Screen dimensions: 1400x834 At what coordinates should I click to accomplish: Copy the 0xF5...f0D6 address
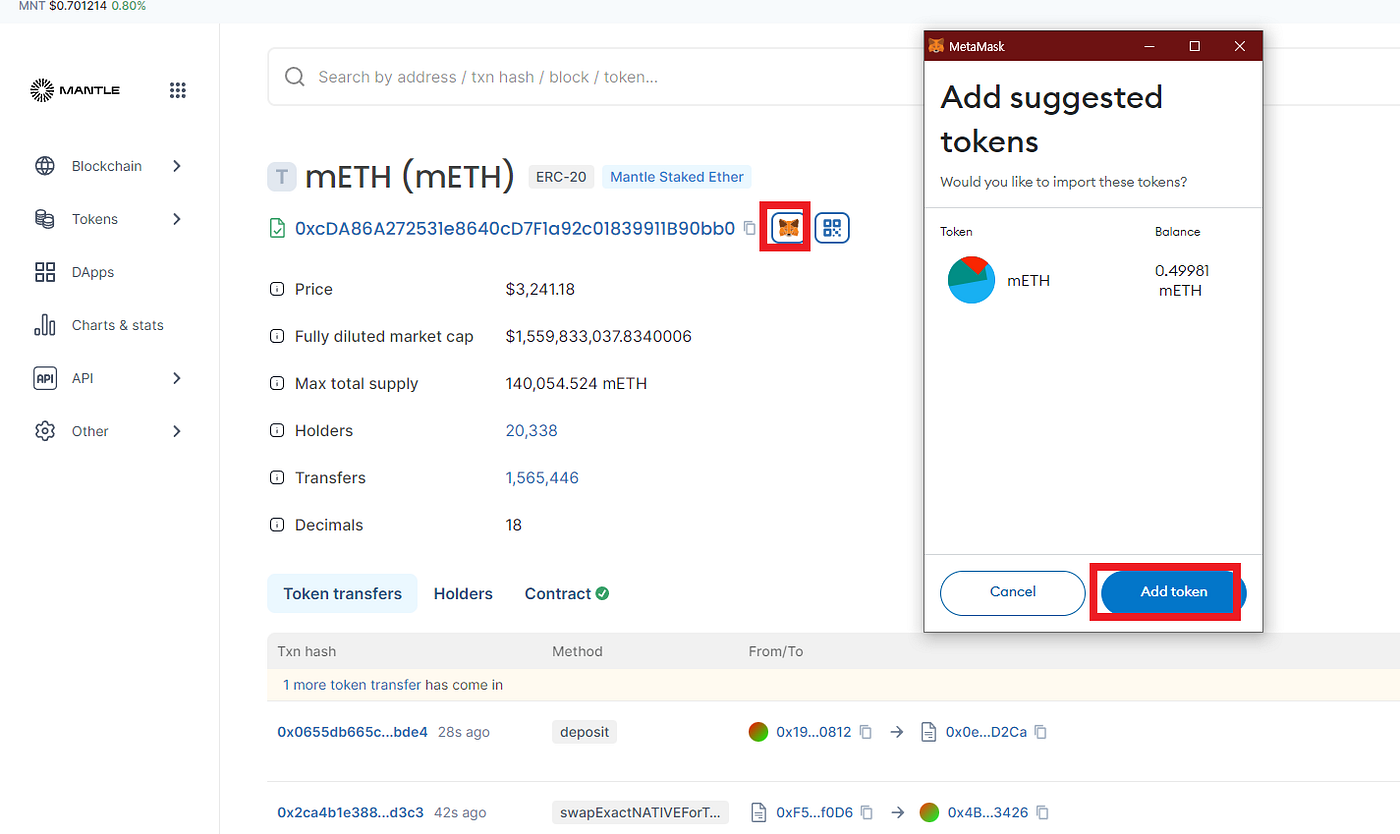click(867, 812)
